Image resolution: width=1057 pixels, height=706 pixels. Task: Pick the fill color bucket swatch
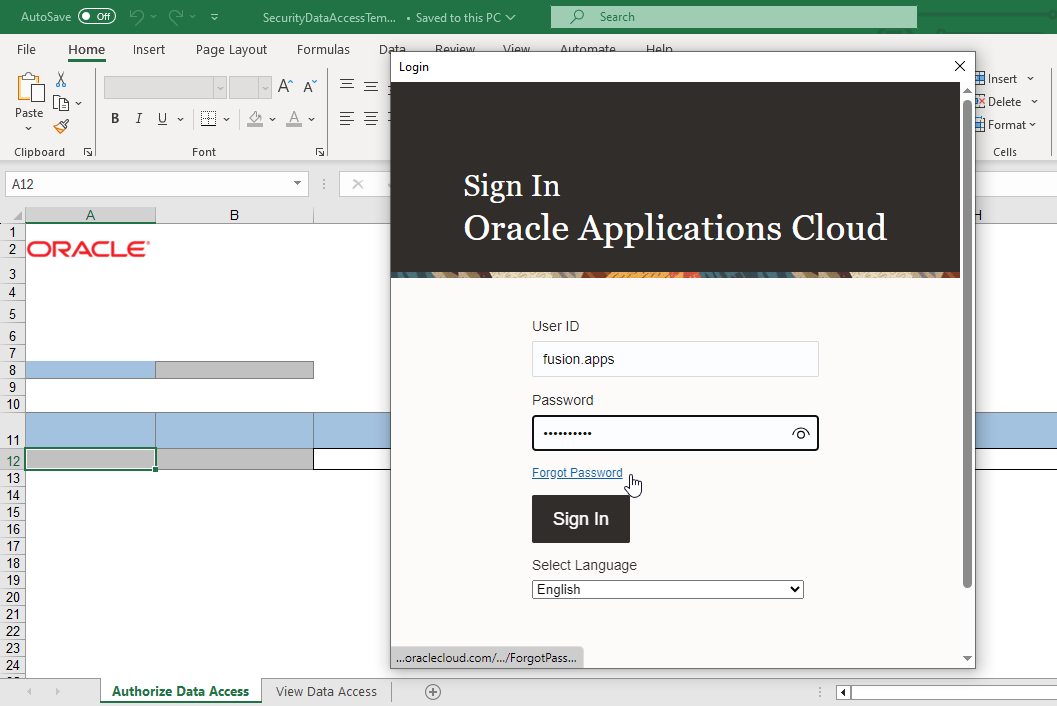[255, 119]
